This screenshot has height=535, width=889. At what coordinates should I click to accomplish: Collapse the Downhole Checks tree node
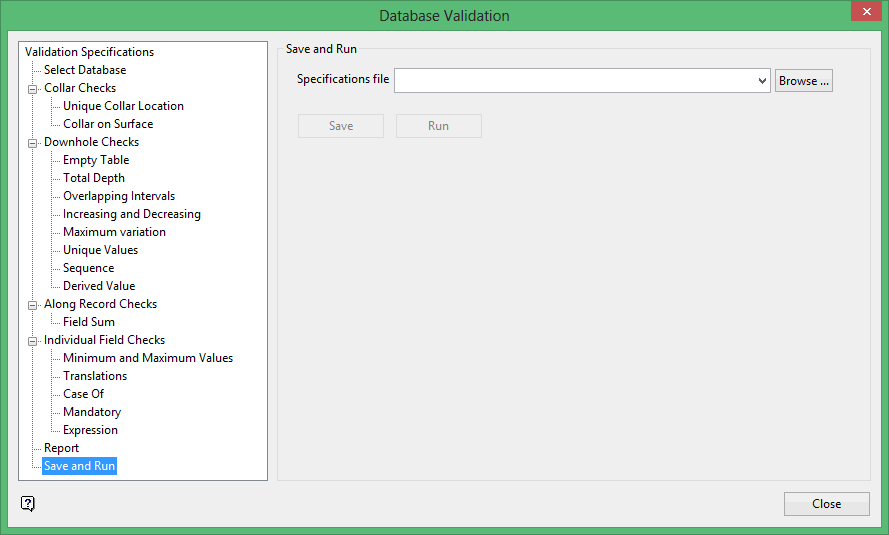(33, 142)
